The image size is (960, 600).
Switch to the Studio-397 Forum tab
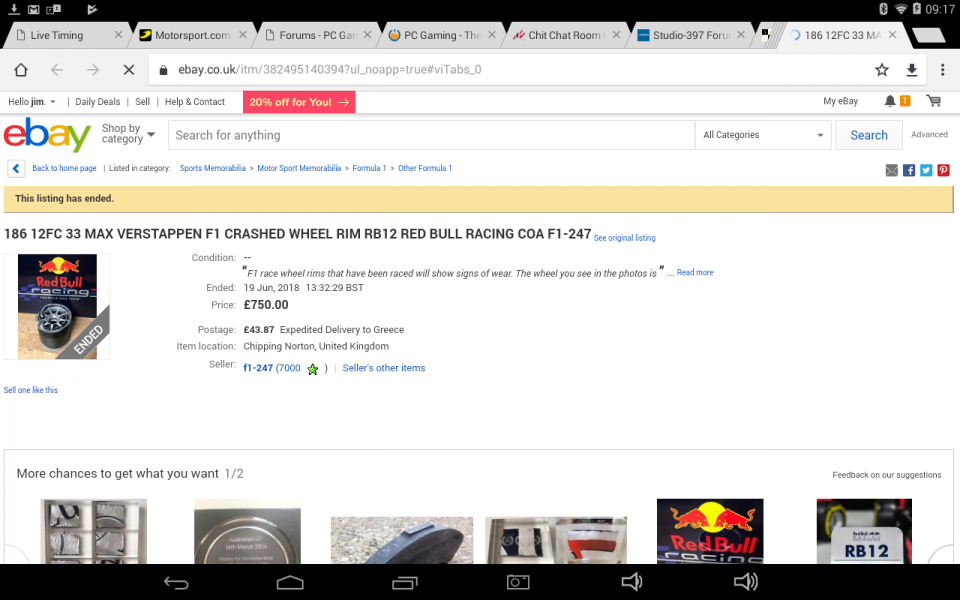click(691, 36)
